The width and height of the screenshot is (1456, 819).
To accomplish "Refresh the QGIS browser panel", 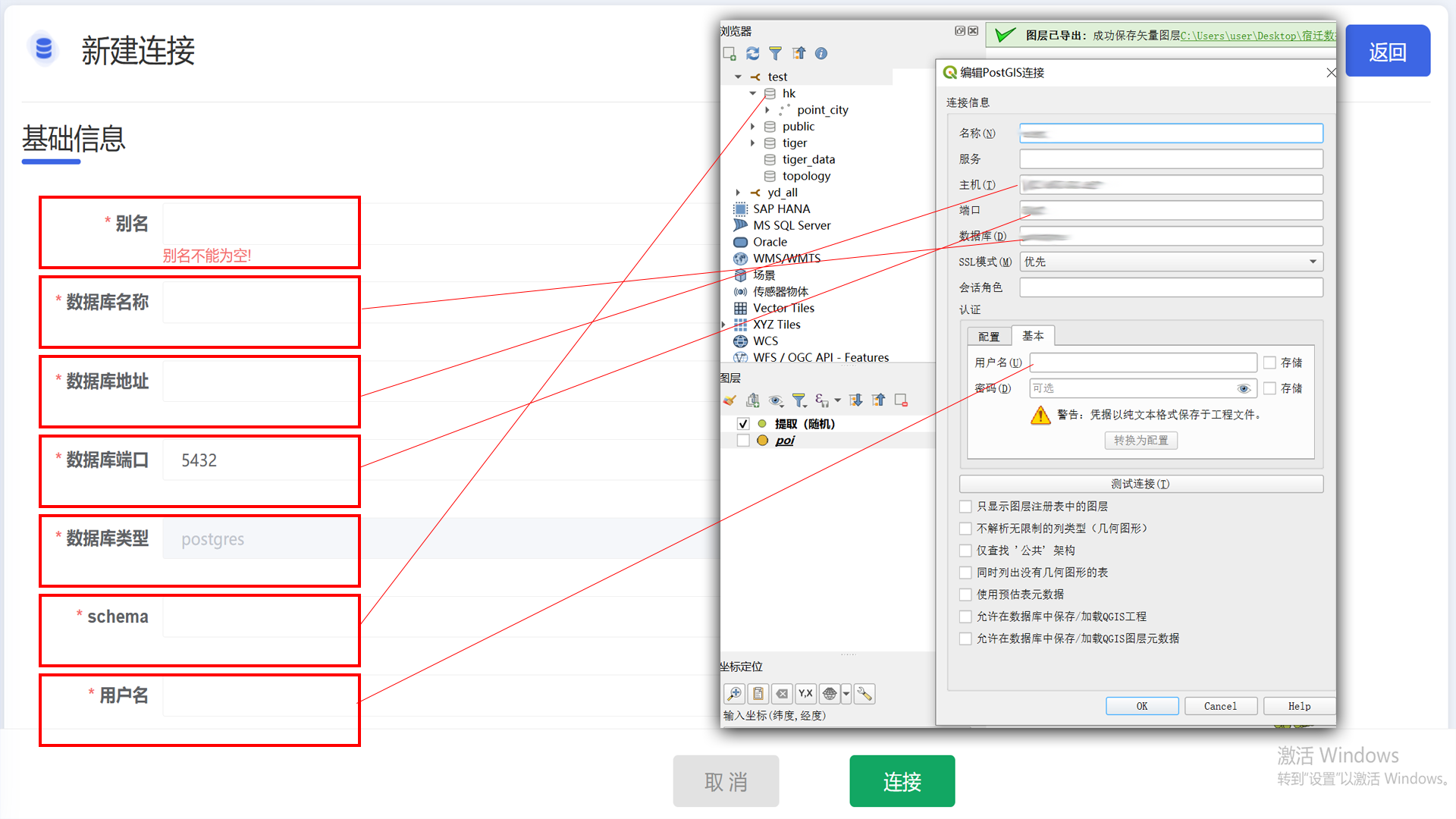I will 752,53.
